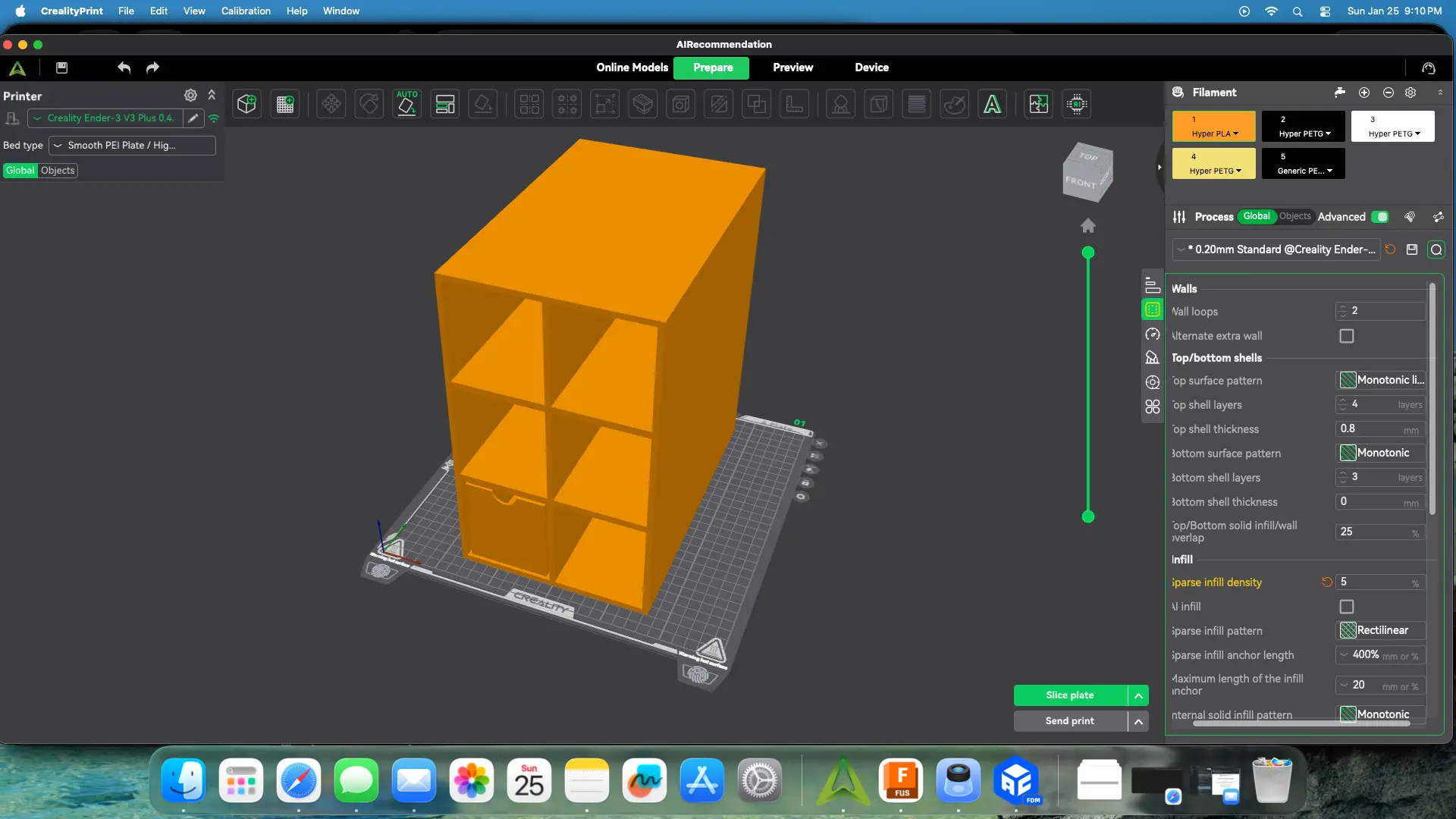Expand the Send print options arrow
Viewport: 1456px width, 819px height.
(1138, 722)
